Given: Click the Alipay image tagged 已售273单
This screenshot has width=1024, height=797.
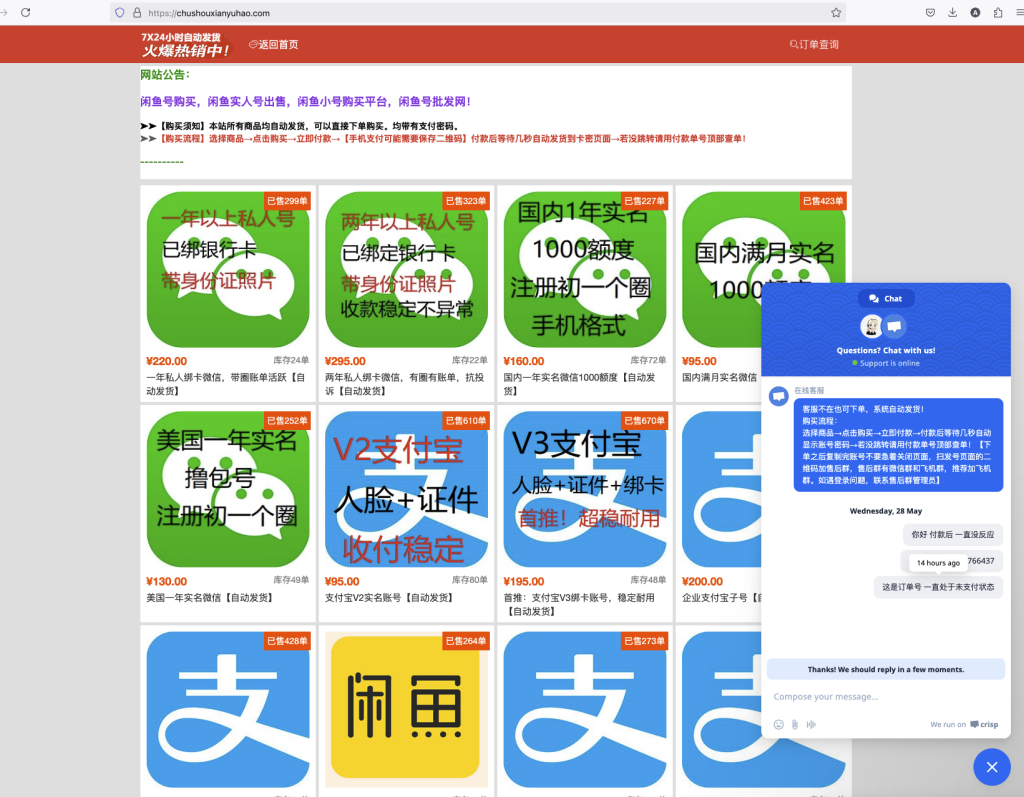Looking at the screenshot, I should [585, 709].
